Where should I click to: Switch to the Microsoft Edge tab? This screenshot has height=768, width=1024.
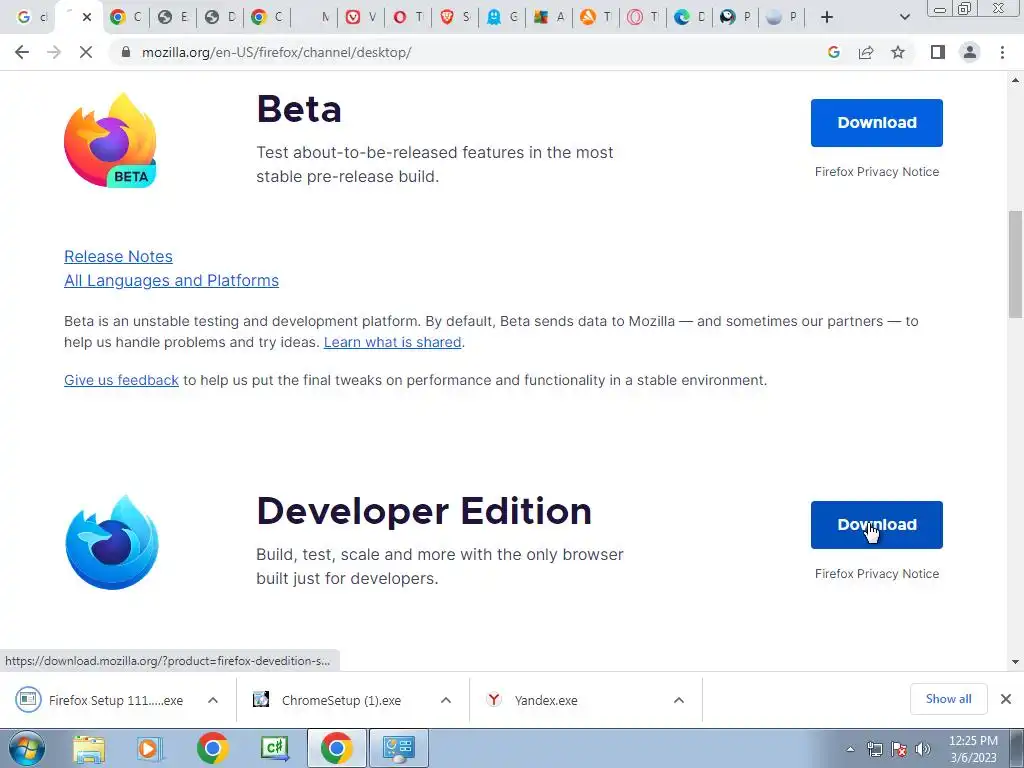point(690,17)
